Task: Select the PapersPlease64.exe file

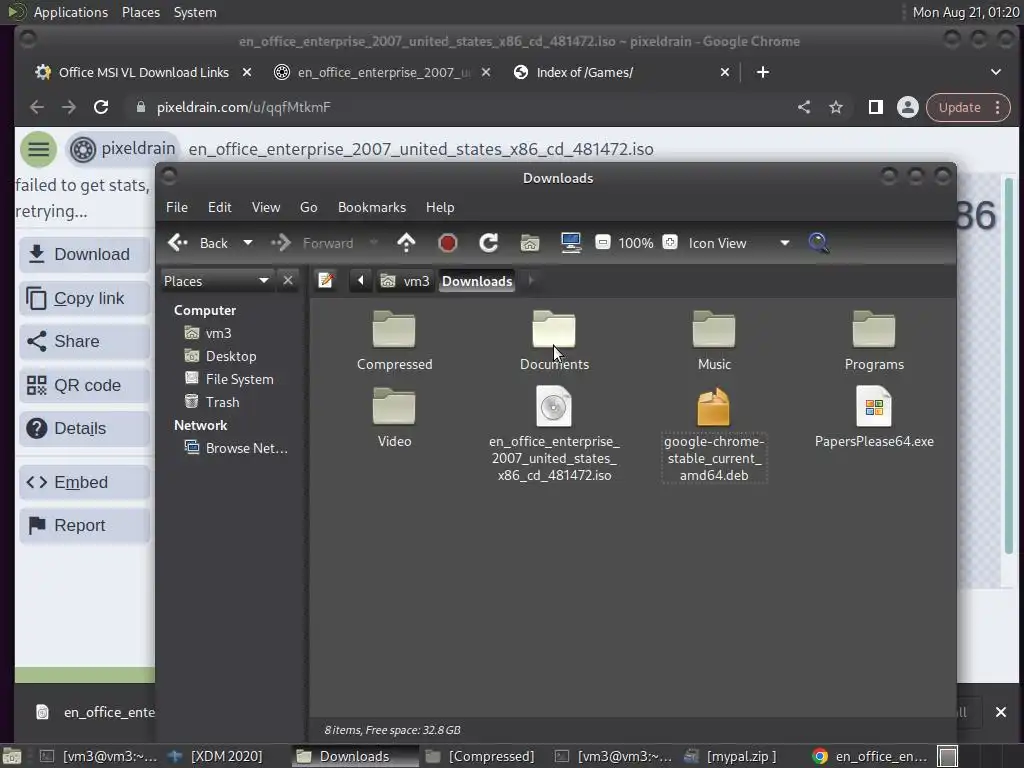Action: point(874,417)
